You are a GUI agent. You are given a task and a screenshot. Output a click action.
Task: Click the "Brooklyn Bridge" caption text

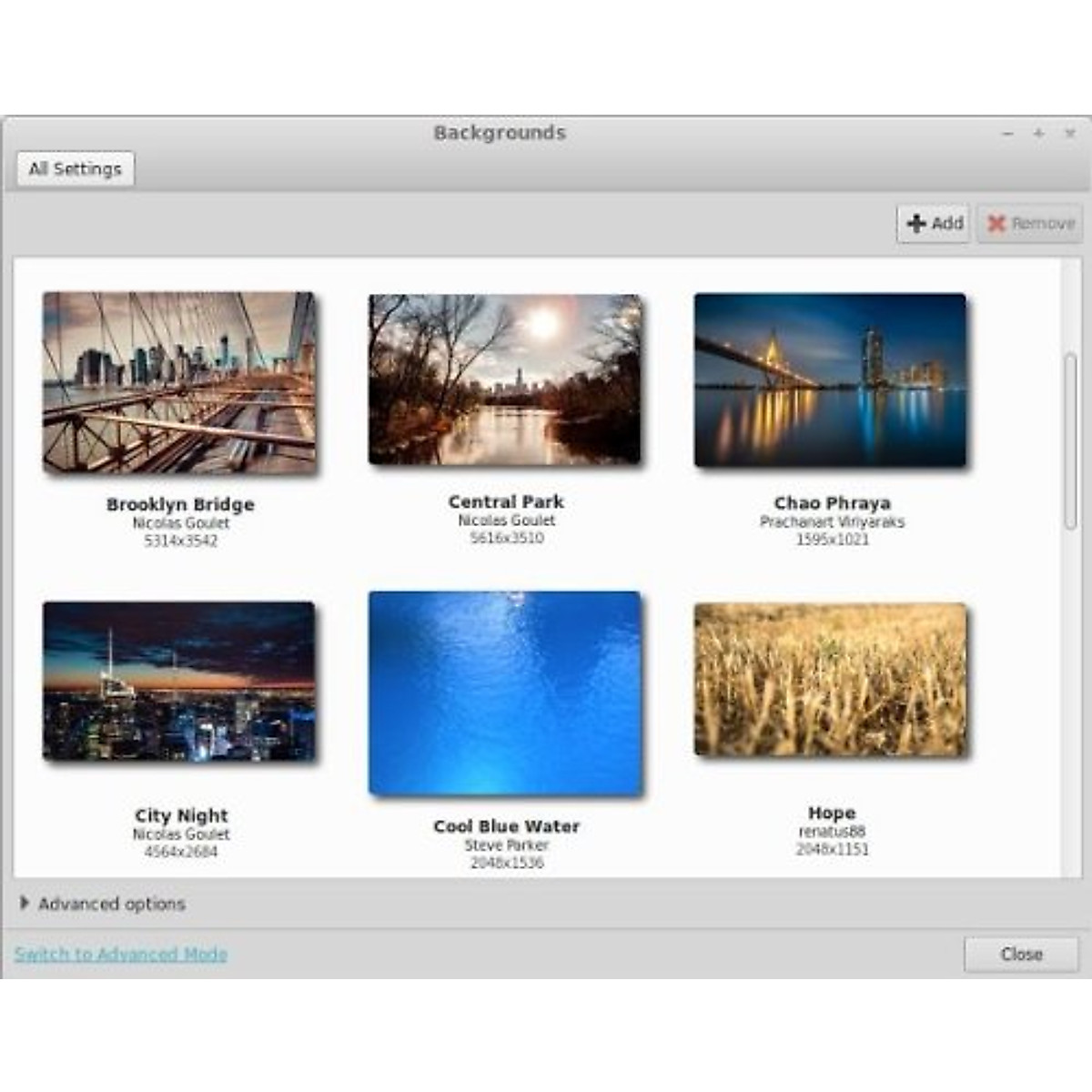click(x=180, y=504)
